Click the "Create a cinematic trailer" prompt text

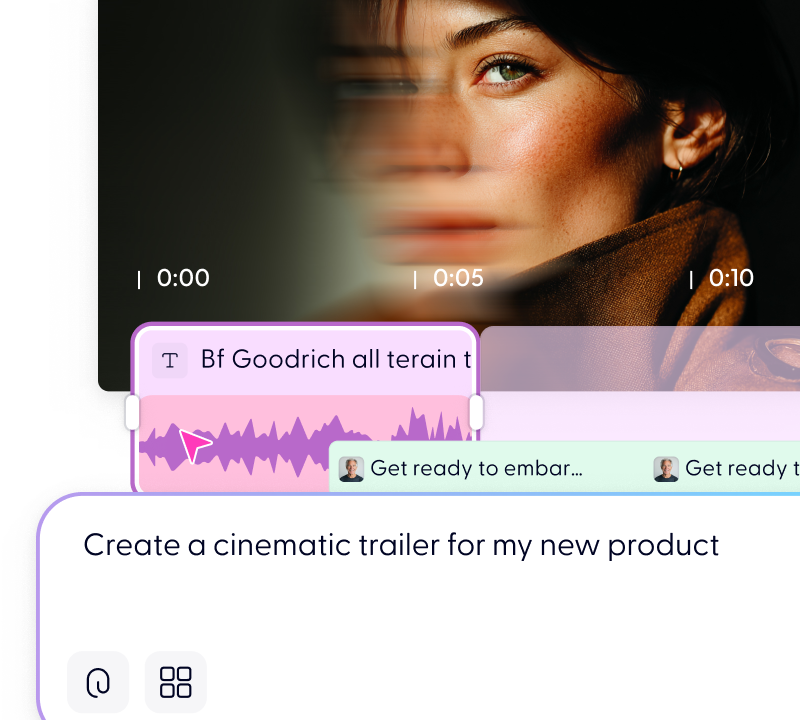coord(401,545)
